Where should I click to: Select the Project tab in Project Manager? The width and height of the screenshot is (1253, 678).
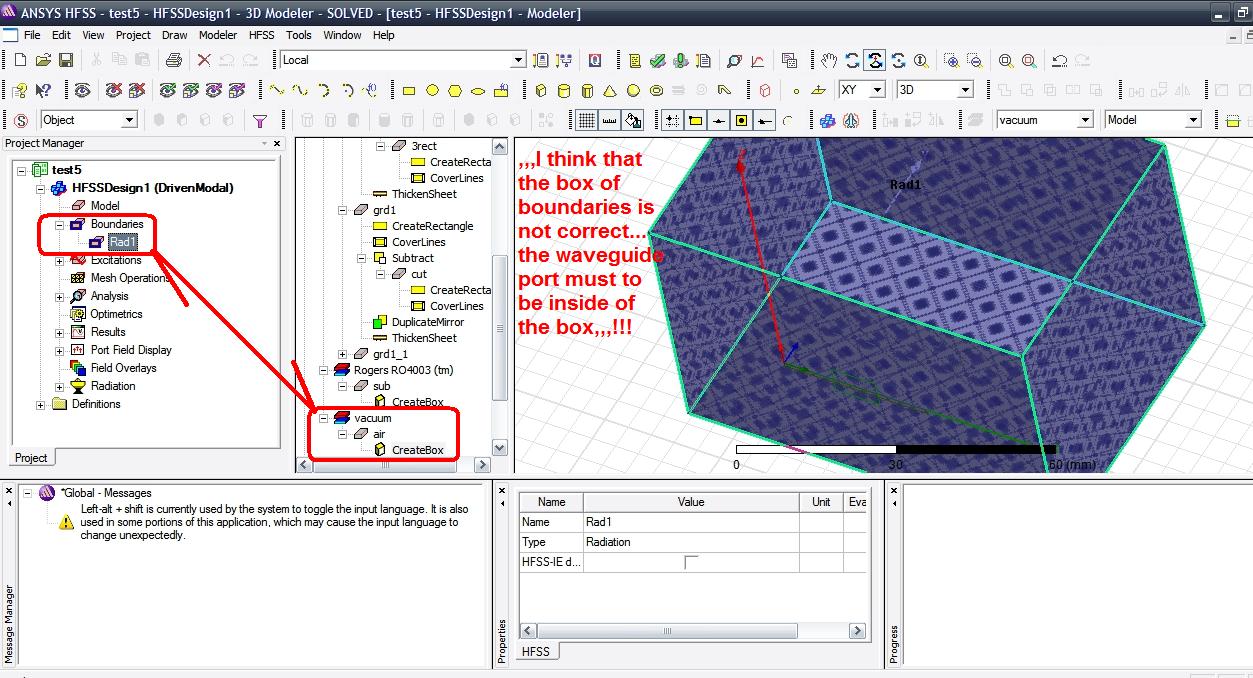point(30,458)
